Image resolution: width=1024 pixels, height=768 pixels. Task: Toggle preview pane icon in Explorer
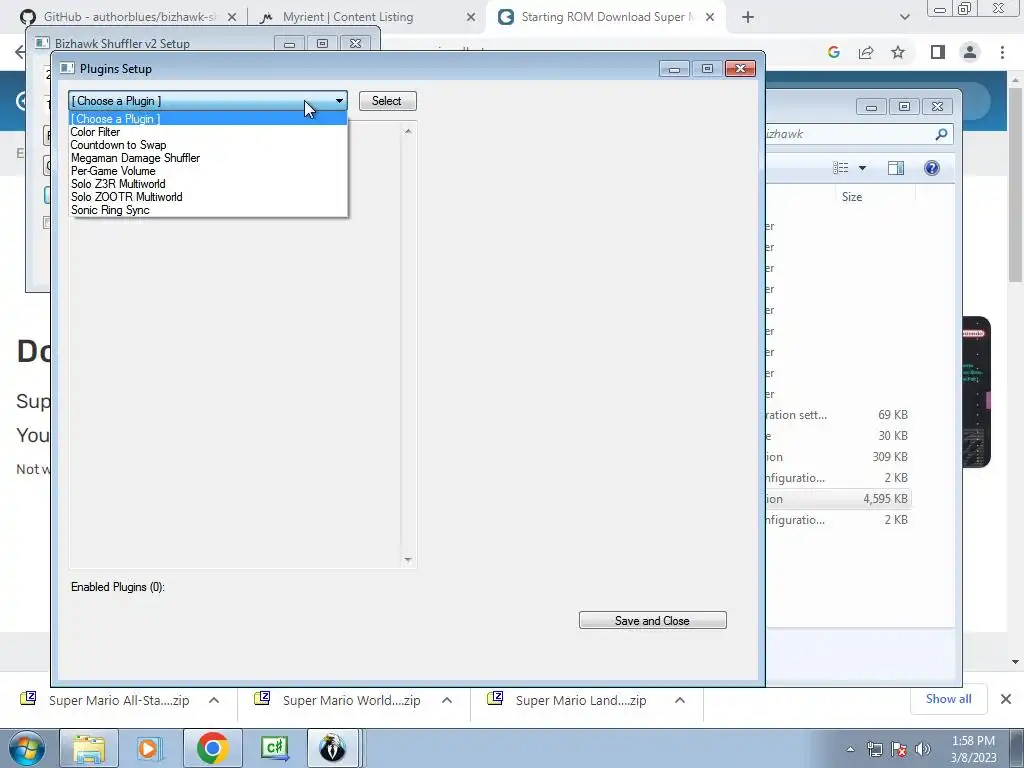pos(896,168)
